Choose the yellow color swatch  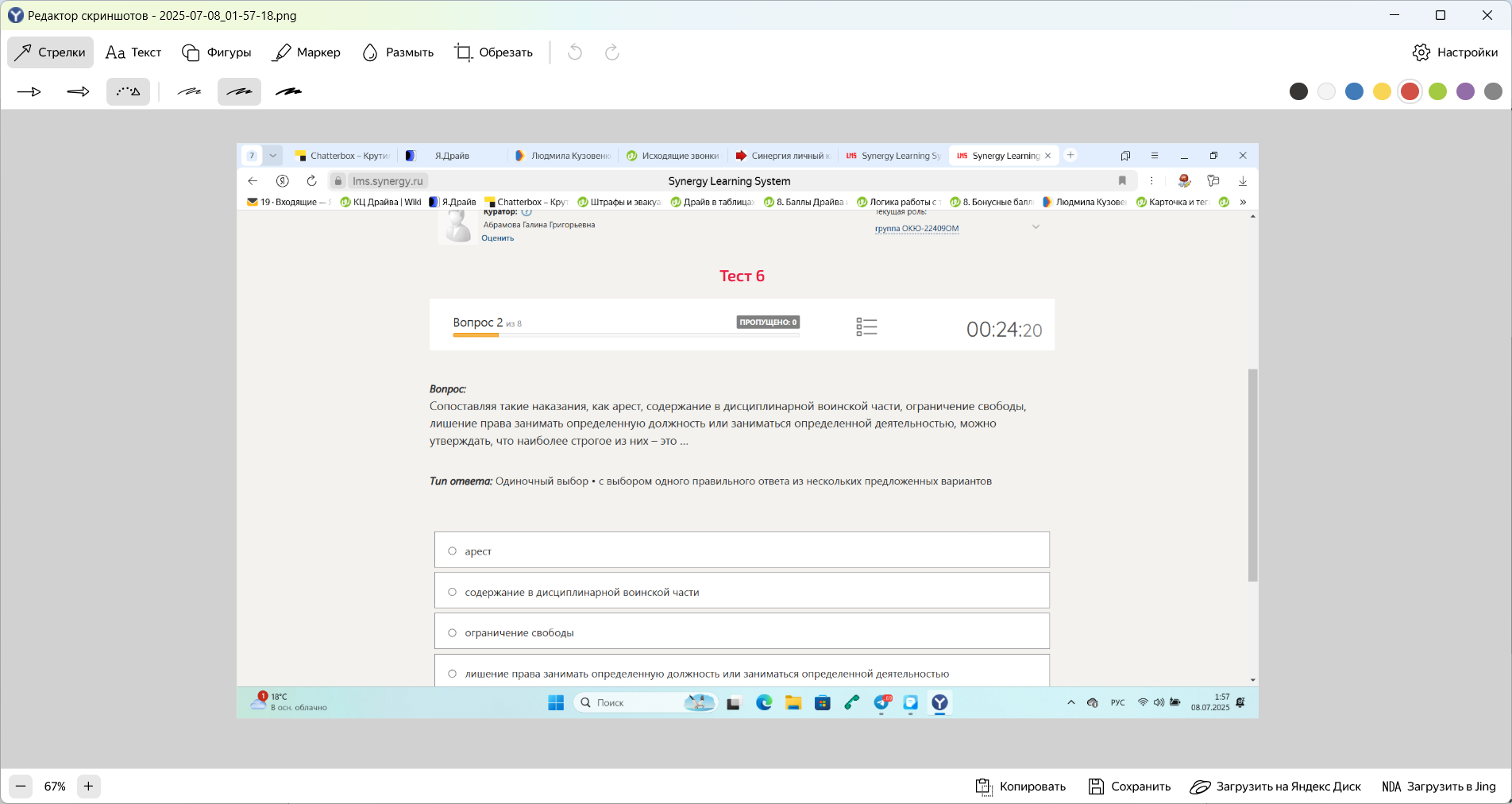coord(1382,91)
